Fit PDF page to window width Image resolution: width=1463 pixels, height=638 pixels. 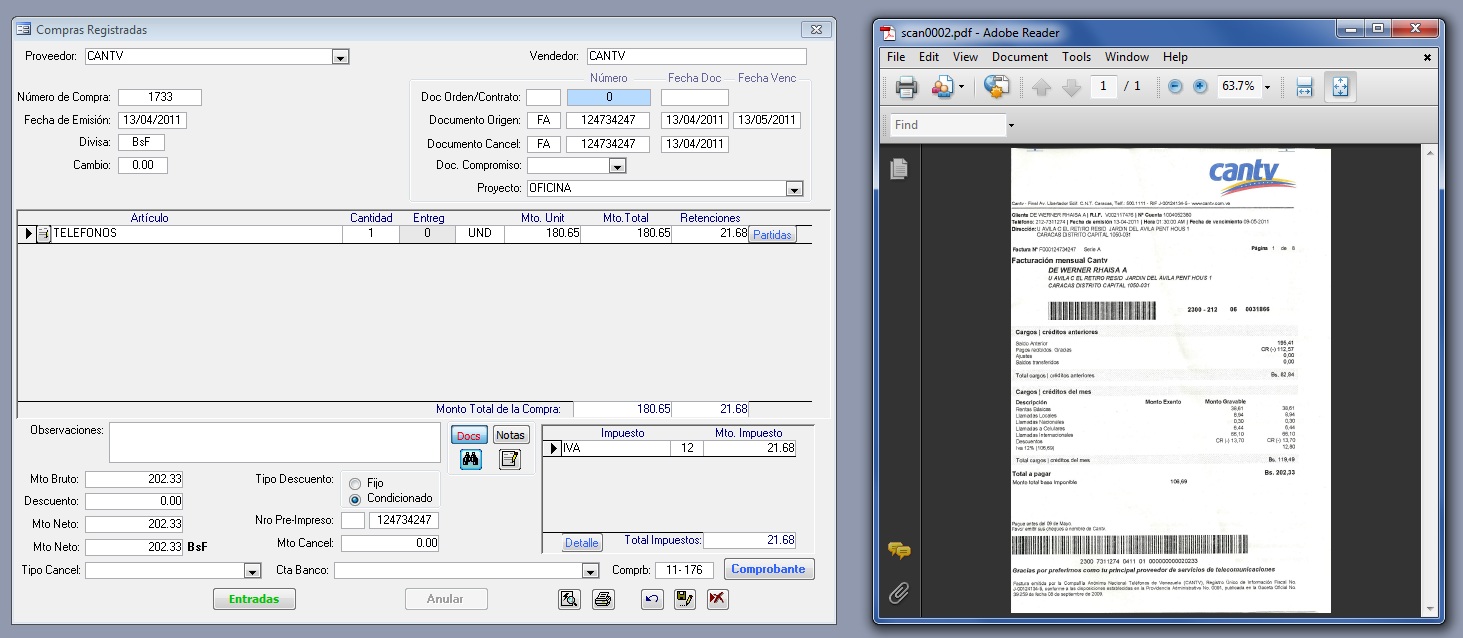pos(1304,87)
